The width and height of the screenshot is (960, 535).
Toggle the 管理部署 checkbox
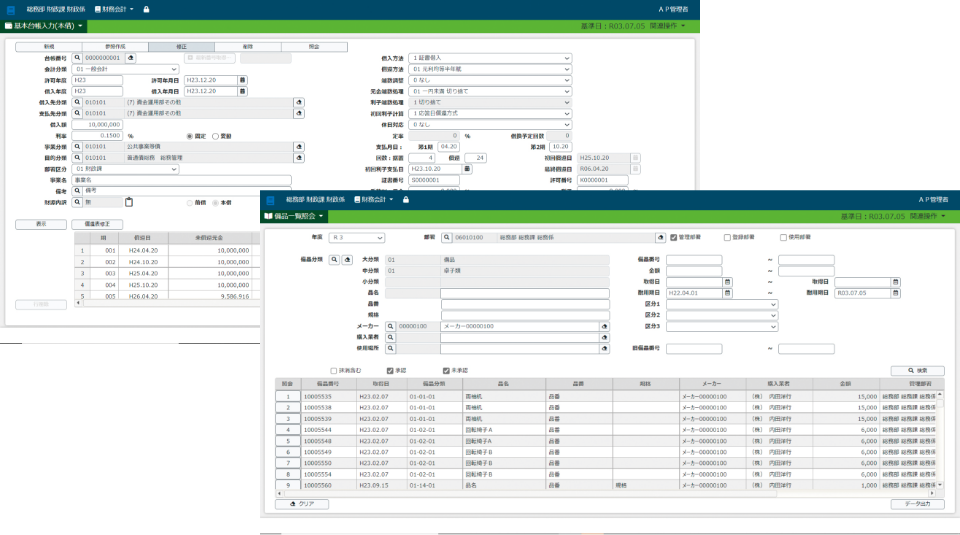(x=673, y=238)
